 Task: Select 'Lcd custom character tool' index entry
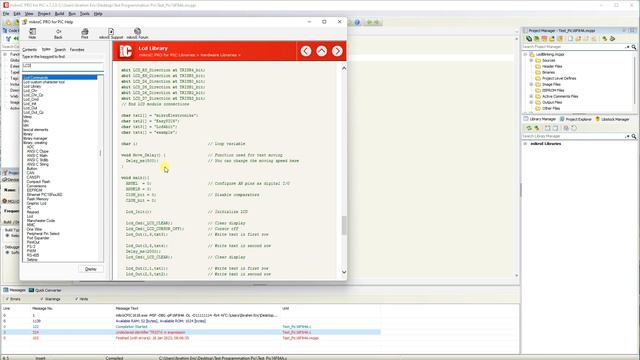(44, 82)
